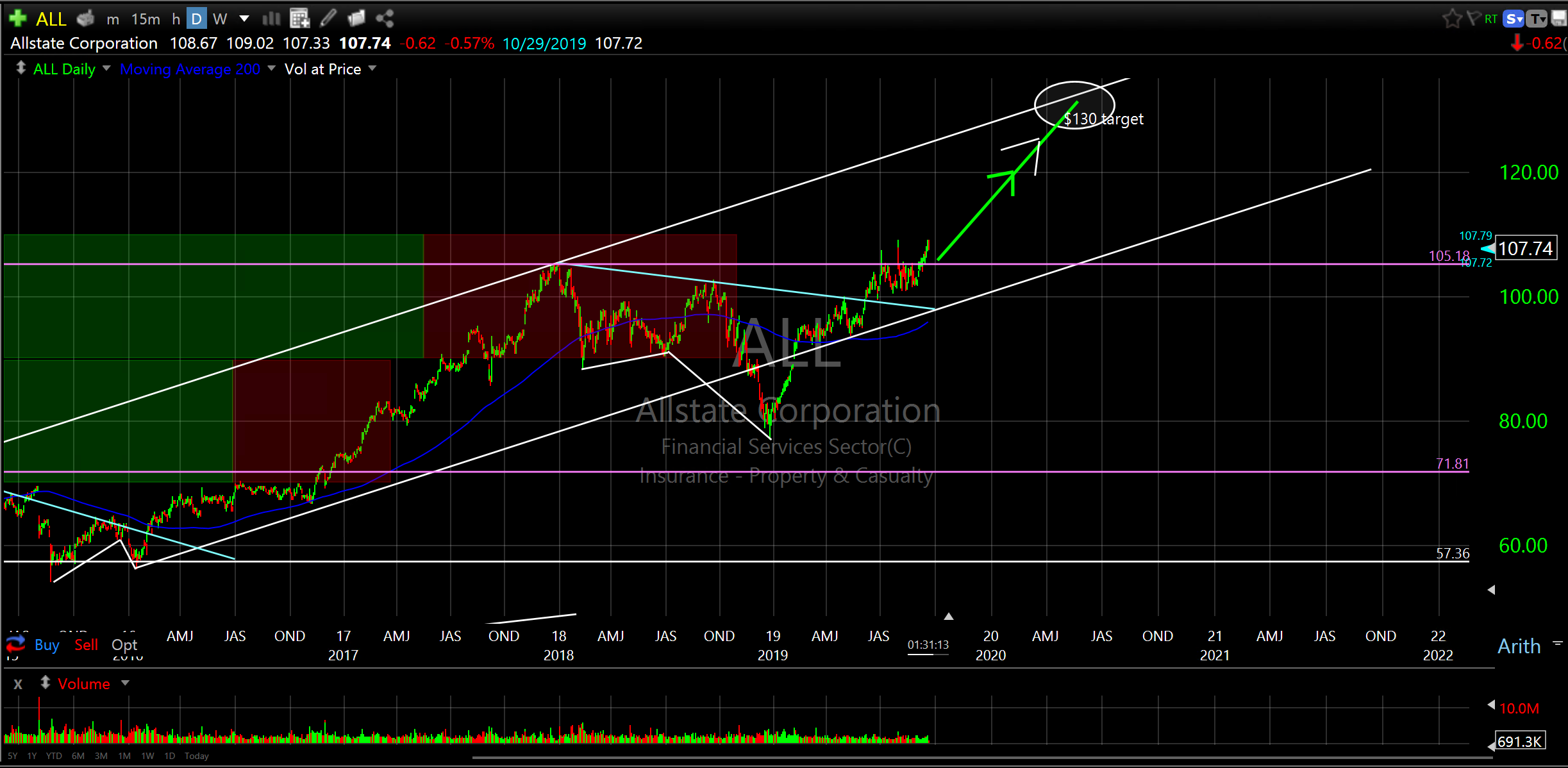The height and width of the screenshot is (768, 1568).
Task: Click the floppy disk save icon
Action: (x=1558, y=19)
